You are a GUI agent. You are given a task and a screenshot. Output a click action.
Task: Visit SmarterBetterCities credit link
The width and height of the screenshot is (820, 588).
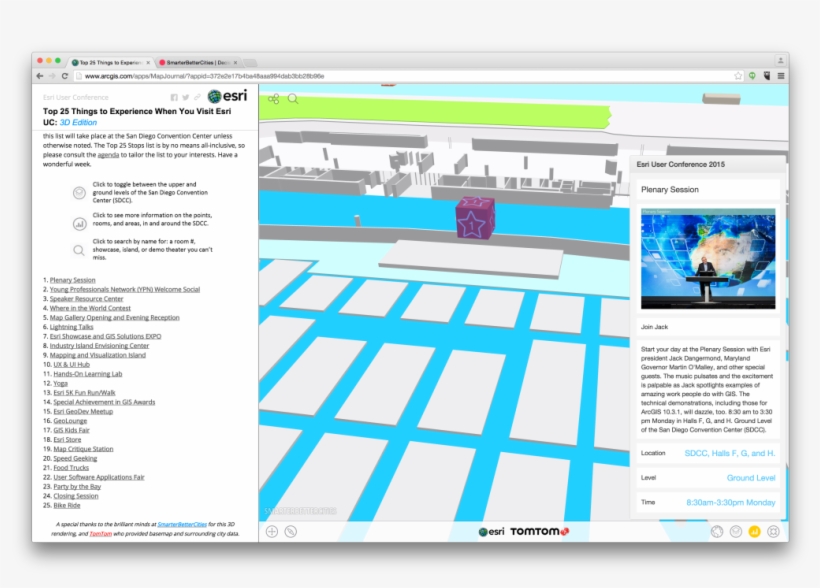[182, 524]
